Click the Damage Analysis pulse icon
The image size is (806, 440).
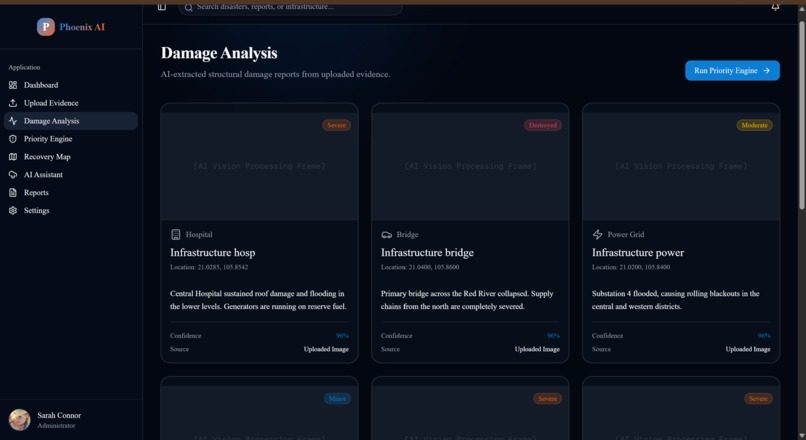(13, 121)
